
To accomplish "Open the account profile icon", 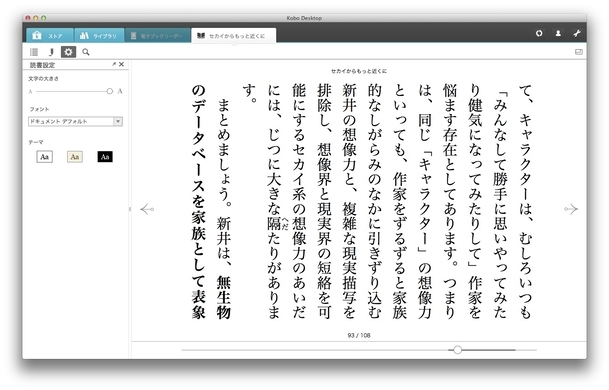I will (558, 33).
